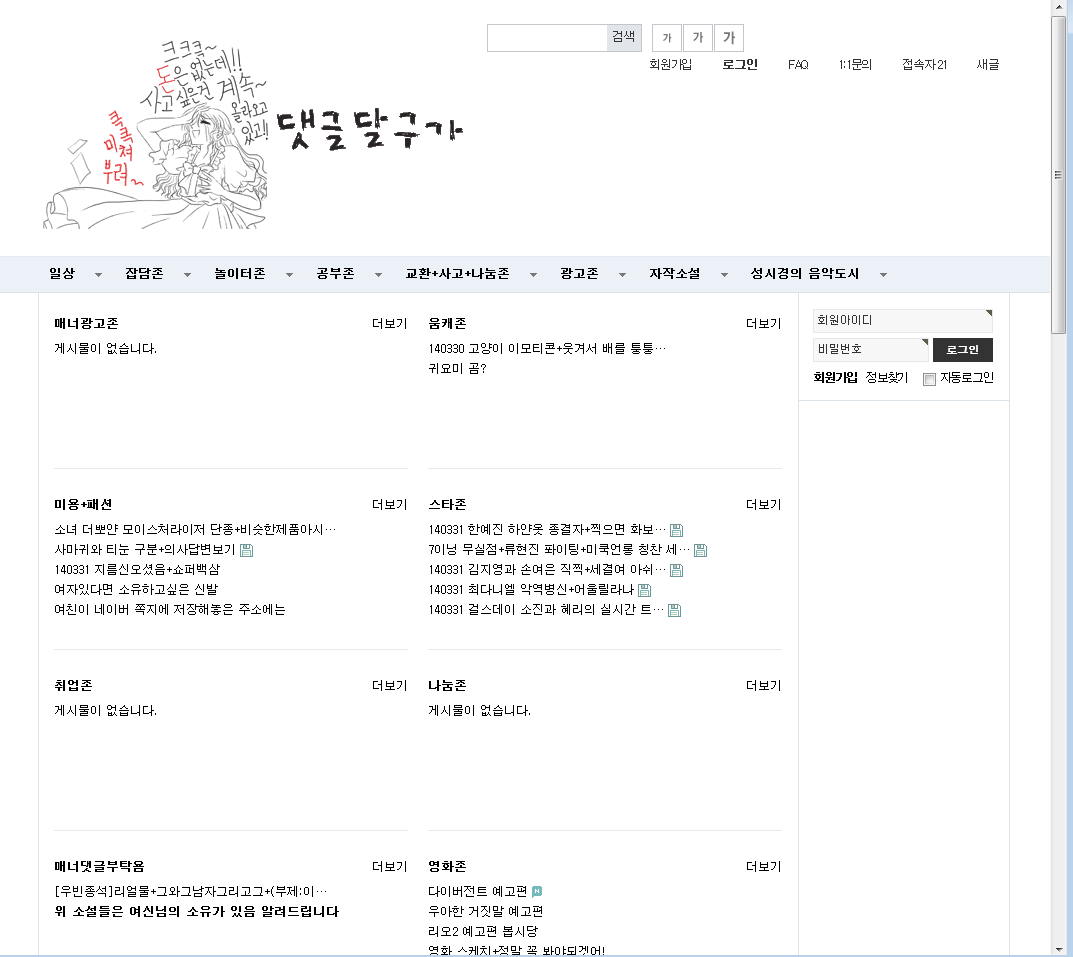Click the medium 가 font size button
This screenshot has height=957, width=1073.
point(697,38)
